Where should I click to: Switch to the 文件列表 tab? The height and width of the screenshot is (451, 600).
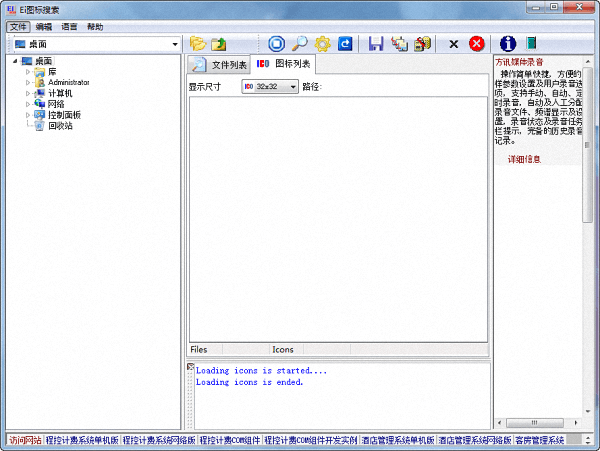coord(218,65)
